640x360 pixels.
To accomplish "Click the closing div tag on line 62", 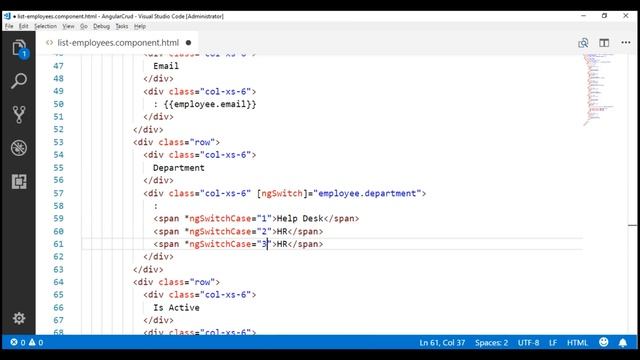I will [x=158, y=257].
